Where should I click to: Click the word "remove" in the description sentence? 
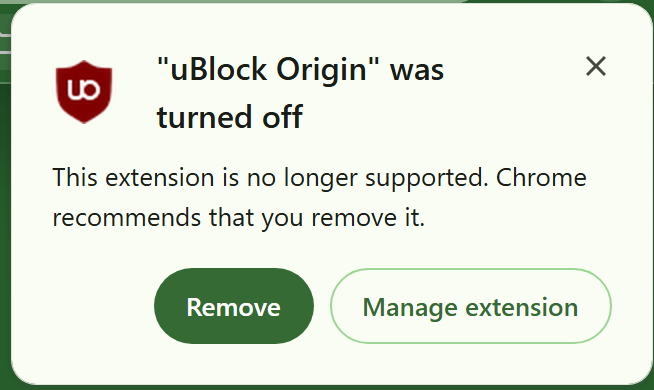[x=354, y=219]
